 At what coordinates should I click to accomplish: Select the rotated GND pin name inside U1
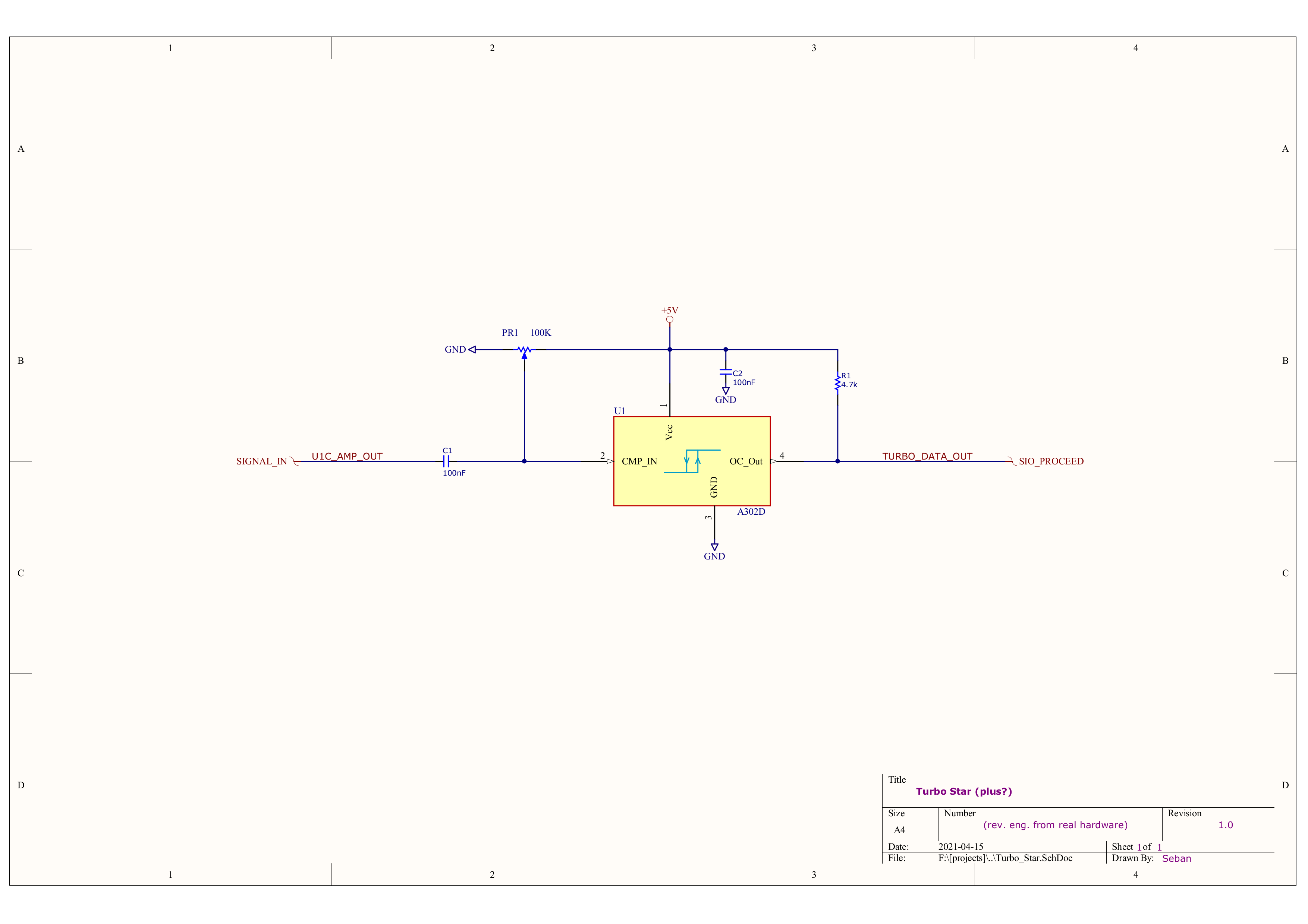(x=714, y=487)
